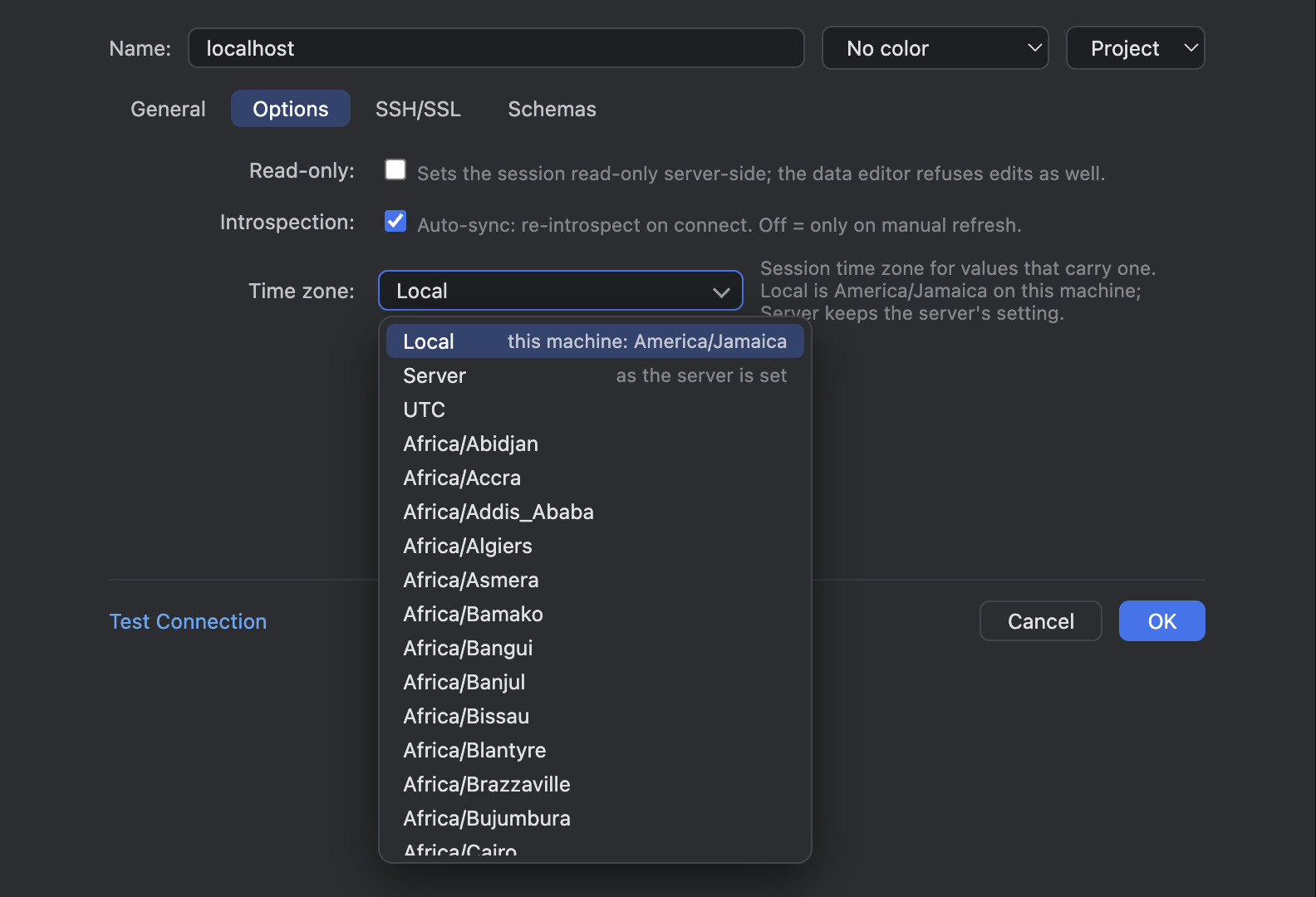
Task: Uncheck the Introspection auto-sync checkbox
Action: pos(395,221)
